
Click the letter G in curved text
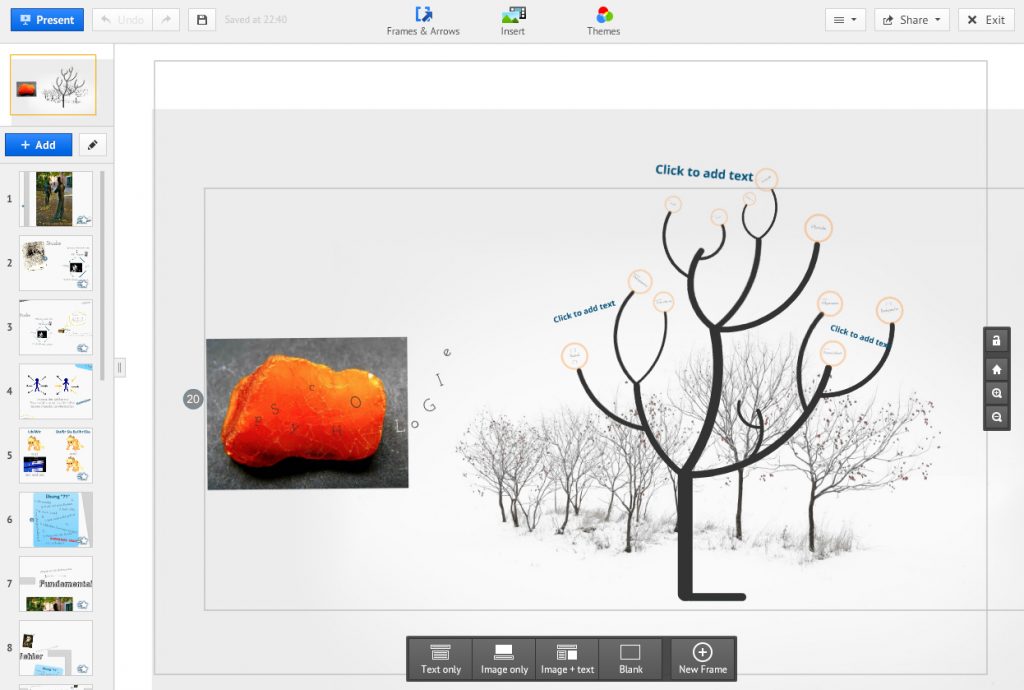pyautogui.click(x=429, y=405)
